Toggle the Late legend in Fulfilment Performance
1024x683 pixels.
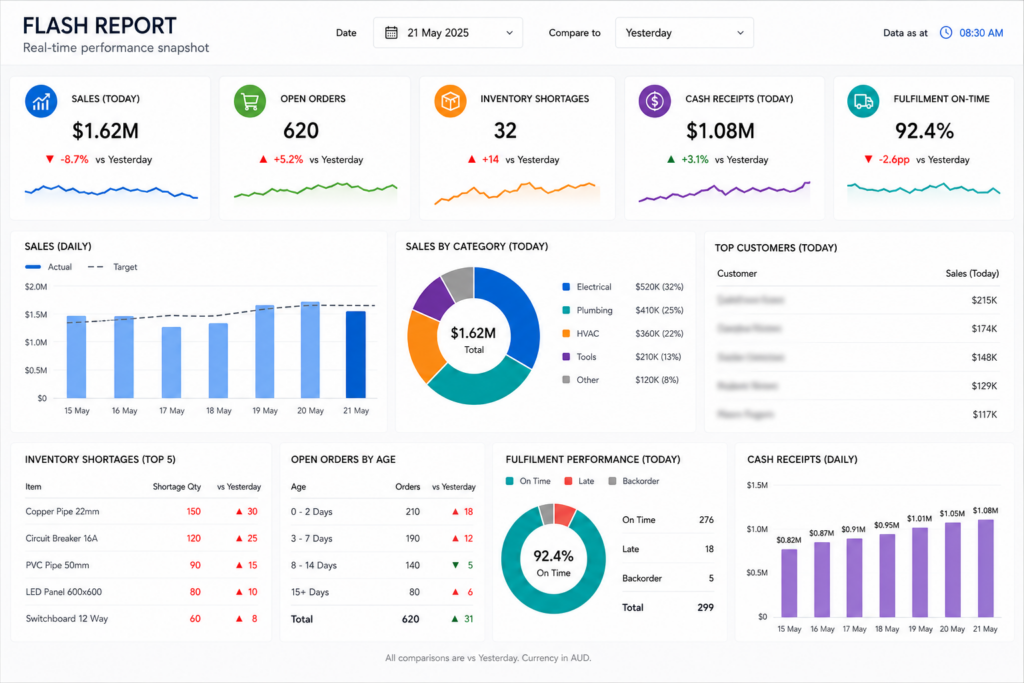pyautogui.click(x=579, y=481)
